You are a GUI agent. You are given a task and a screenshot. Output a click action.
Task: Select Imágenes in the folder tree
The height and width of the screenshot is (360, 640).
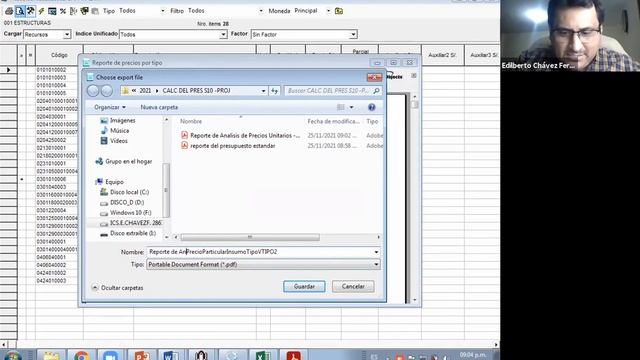pos(118,120)
